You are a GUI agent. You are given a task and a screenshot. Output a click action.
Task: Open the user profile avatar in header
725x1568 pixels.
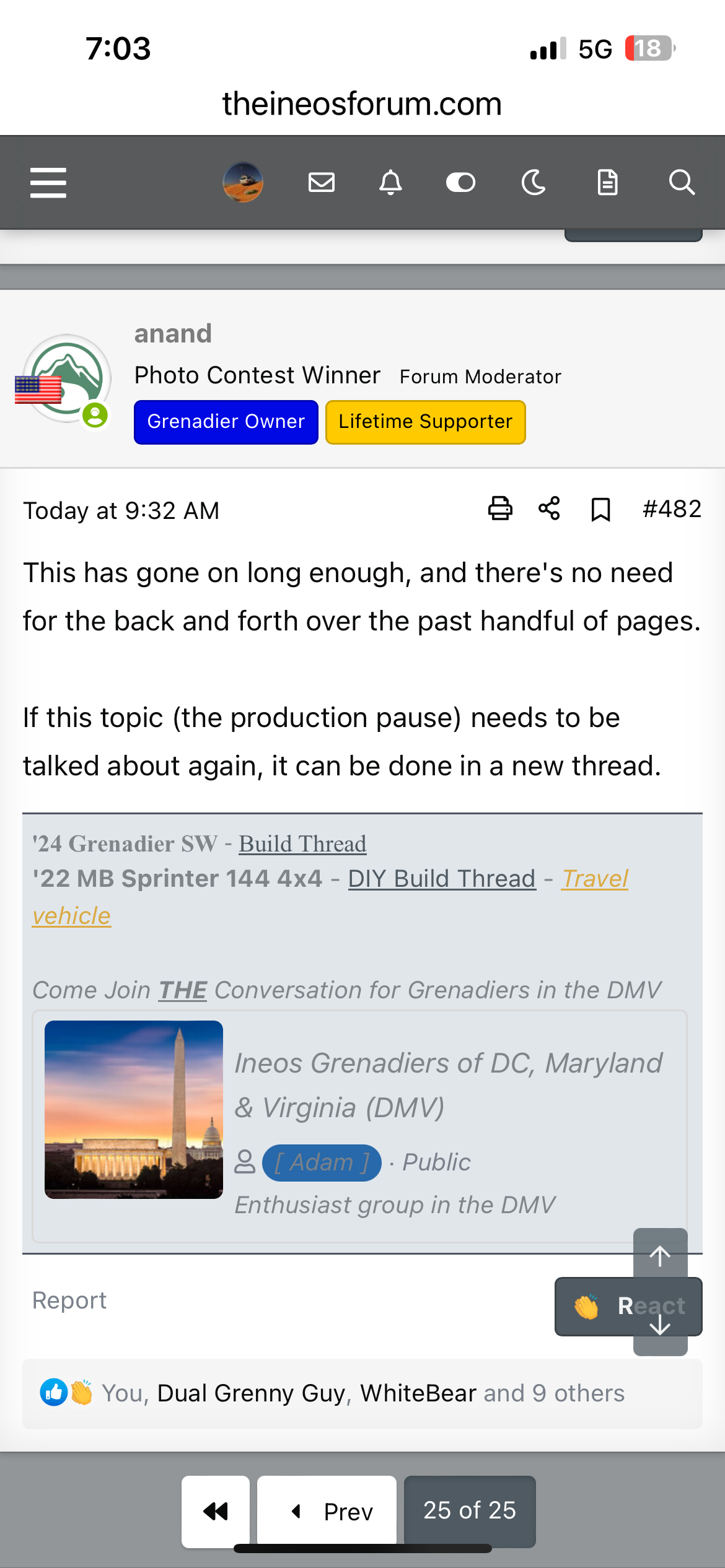pos(243,183)
